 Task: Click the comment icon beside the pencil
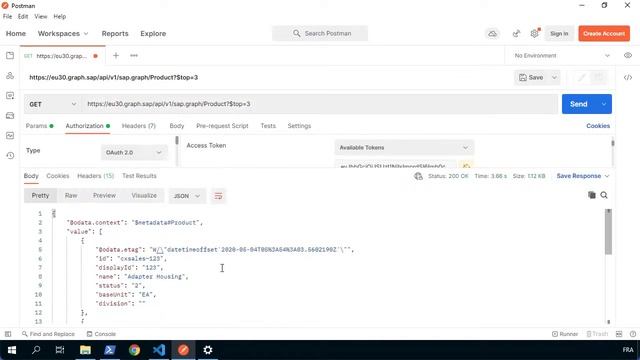pyautogui.click(x=599, y=77)
